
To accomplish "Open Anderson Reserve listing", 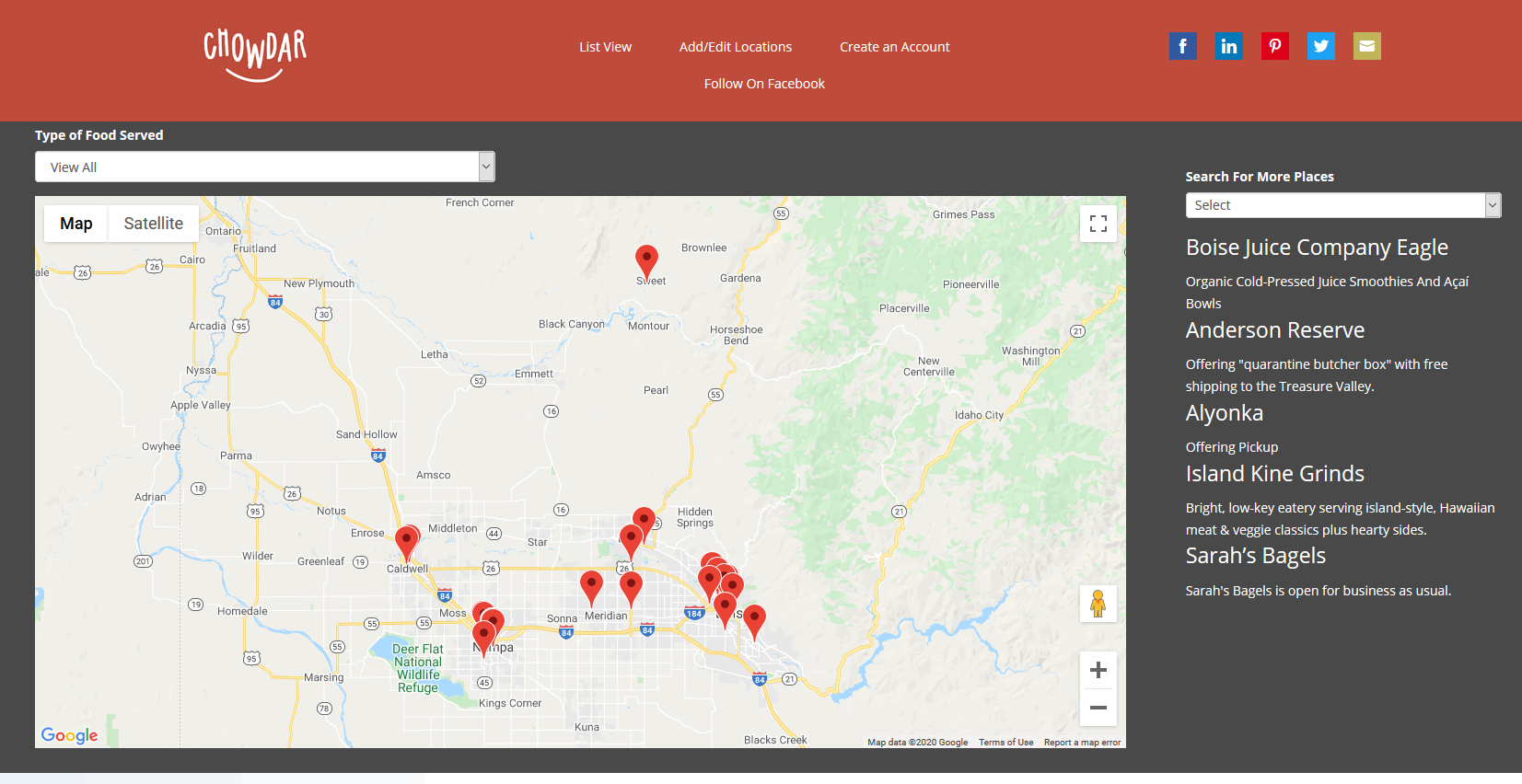I will pyautogui.click(x=1275, y=330).
